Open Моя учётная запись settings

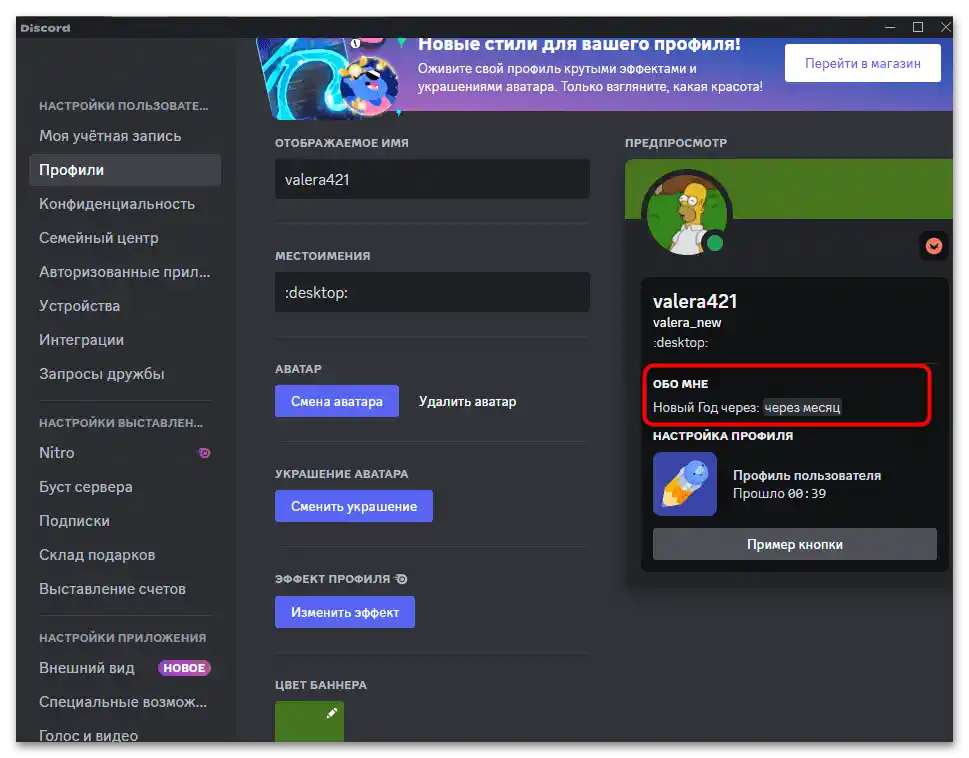coord(125,136)
